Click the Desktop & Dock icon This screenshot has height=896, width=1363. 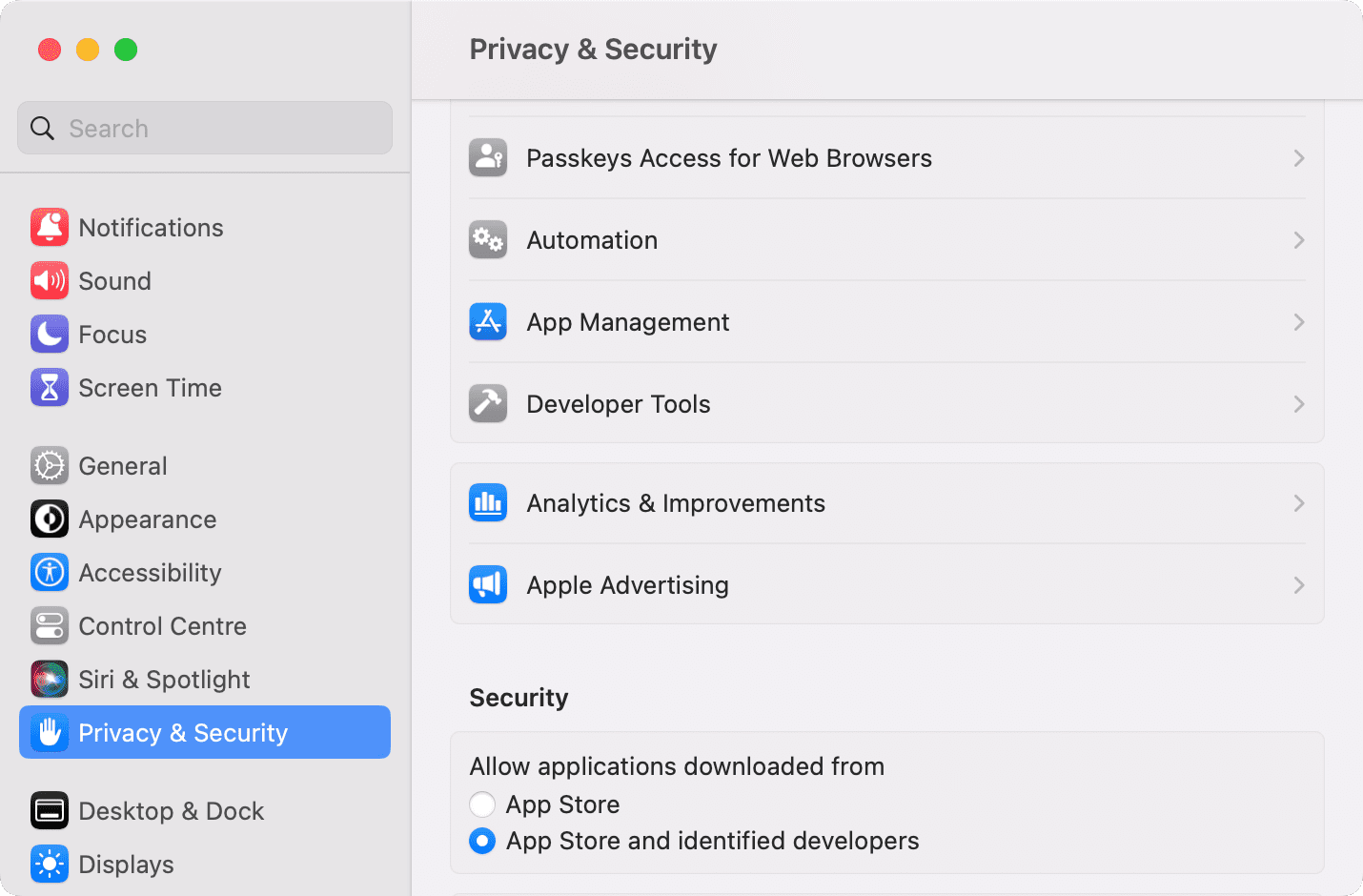click(50, 811)
